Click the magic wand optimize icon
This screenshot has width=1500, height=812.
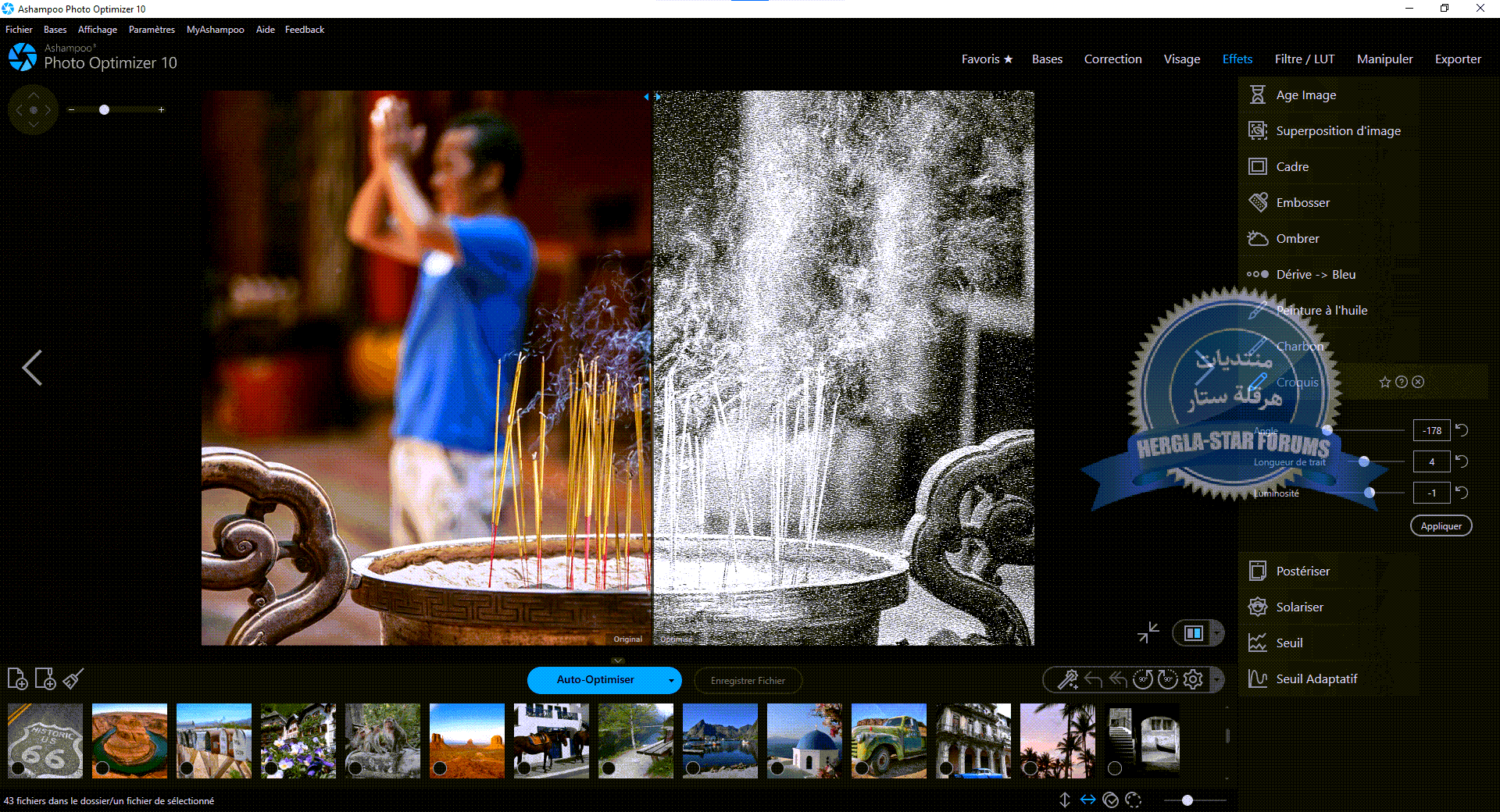click(1067, 680)
